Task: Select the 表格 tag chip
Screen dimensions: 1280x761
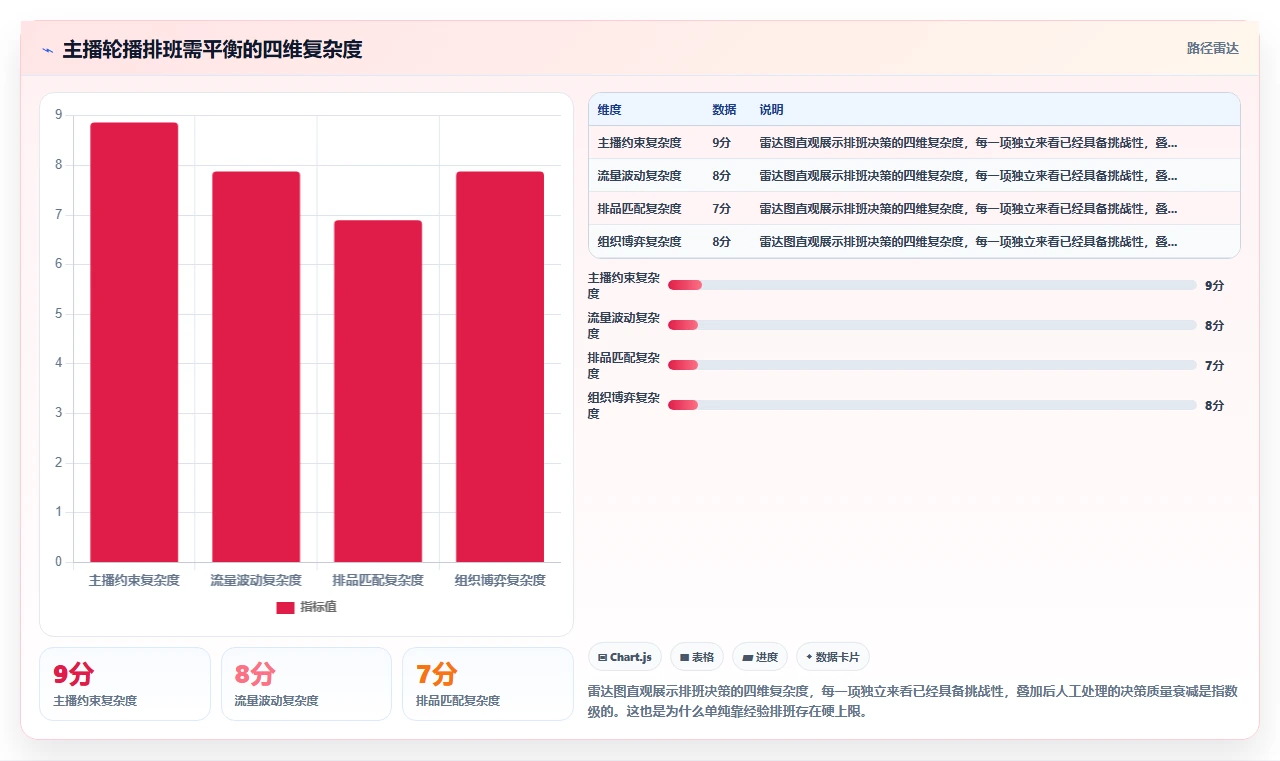Action: point(697,657)
